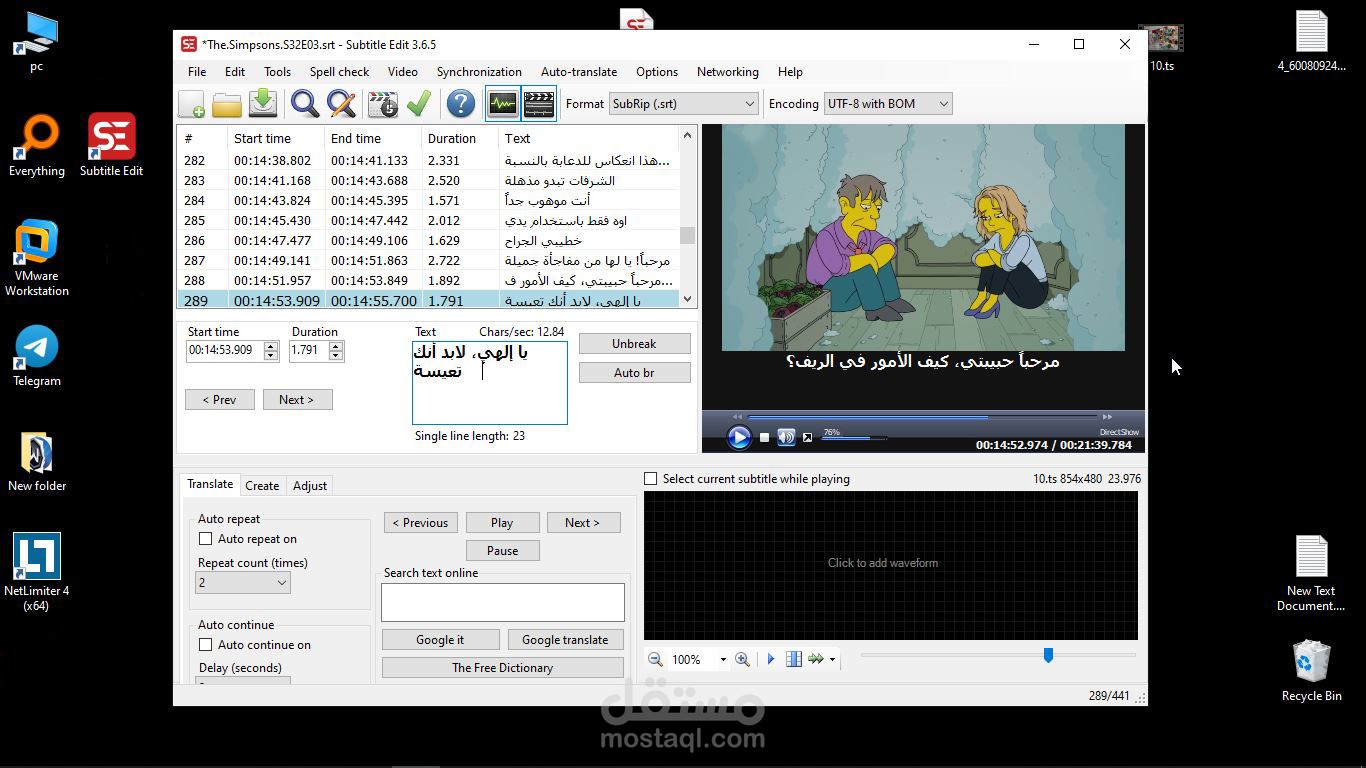Select subtitle row number 285
This screenshot has height=768, width=1366.
point(428,220)
